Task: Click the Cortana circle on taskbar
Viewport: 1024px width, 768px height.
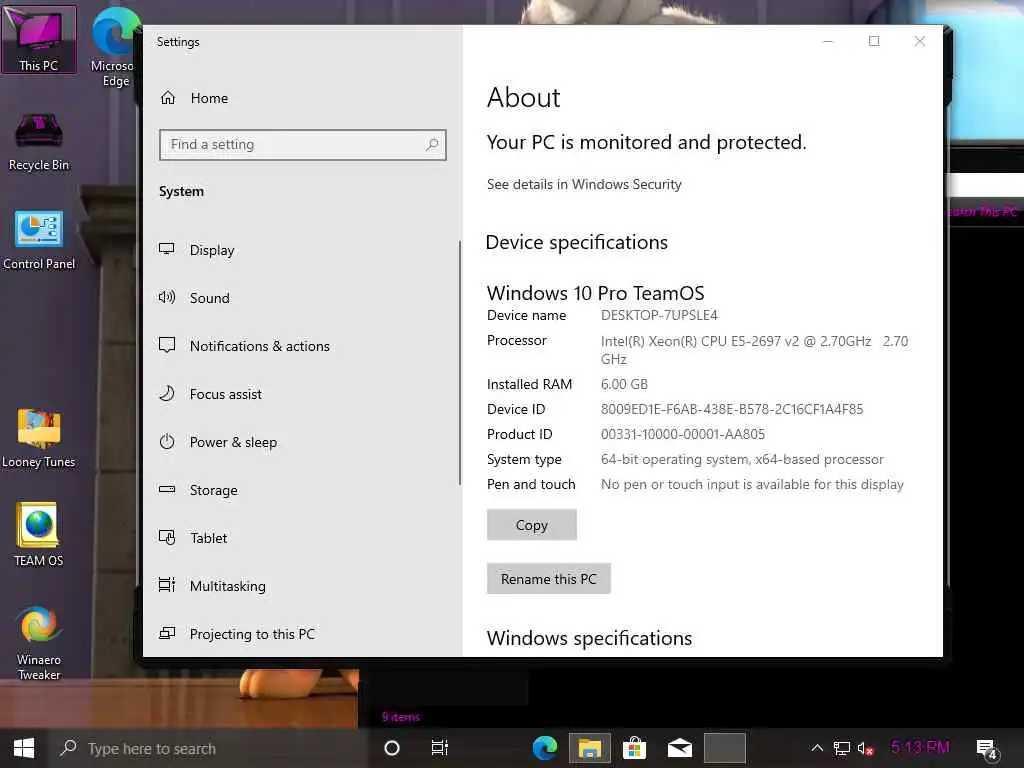Action: coord(392,748)
